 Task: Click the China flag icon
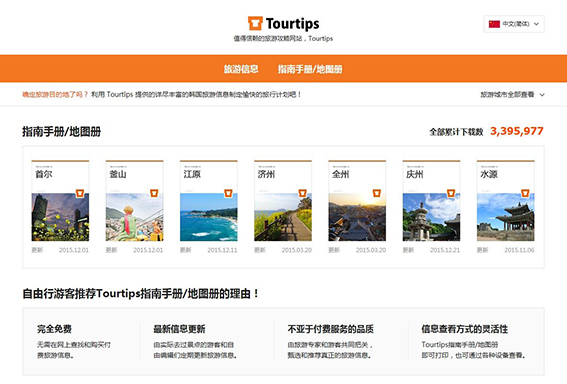pyautogui.click(x=494, y=24)
